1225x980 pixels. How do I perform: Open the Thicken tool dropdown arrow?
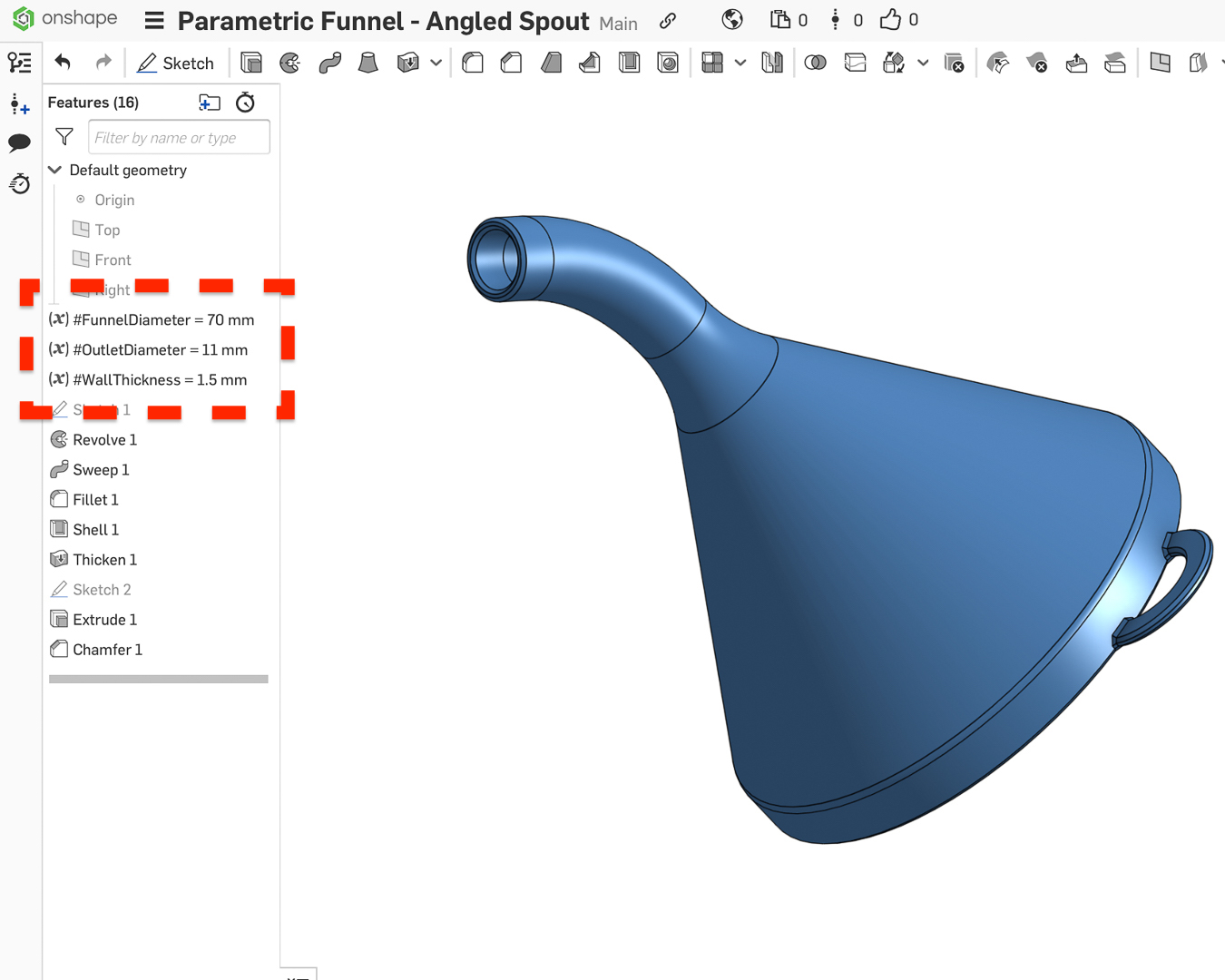[436, 62]
